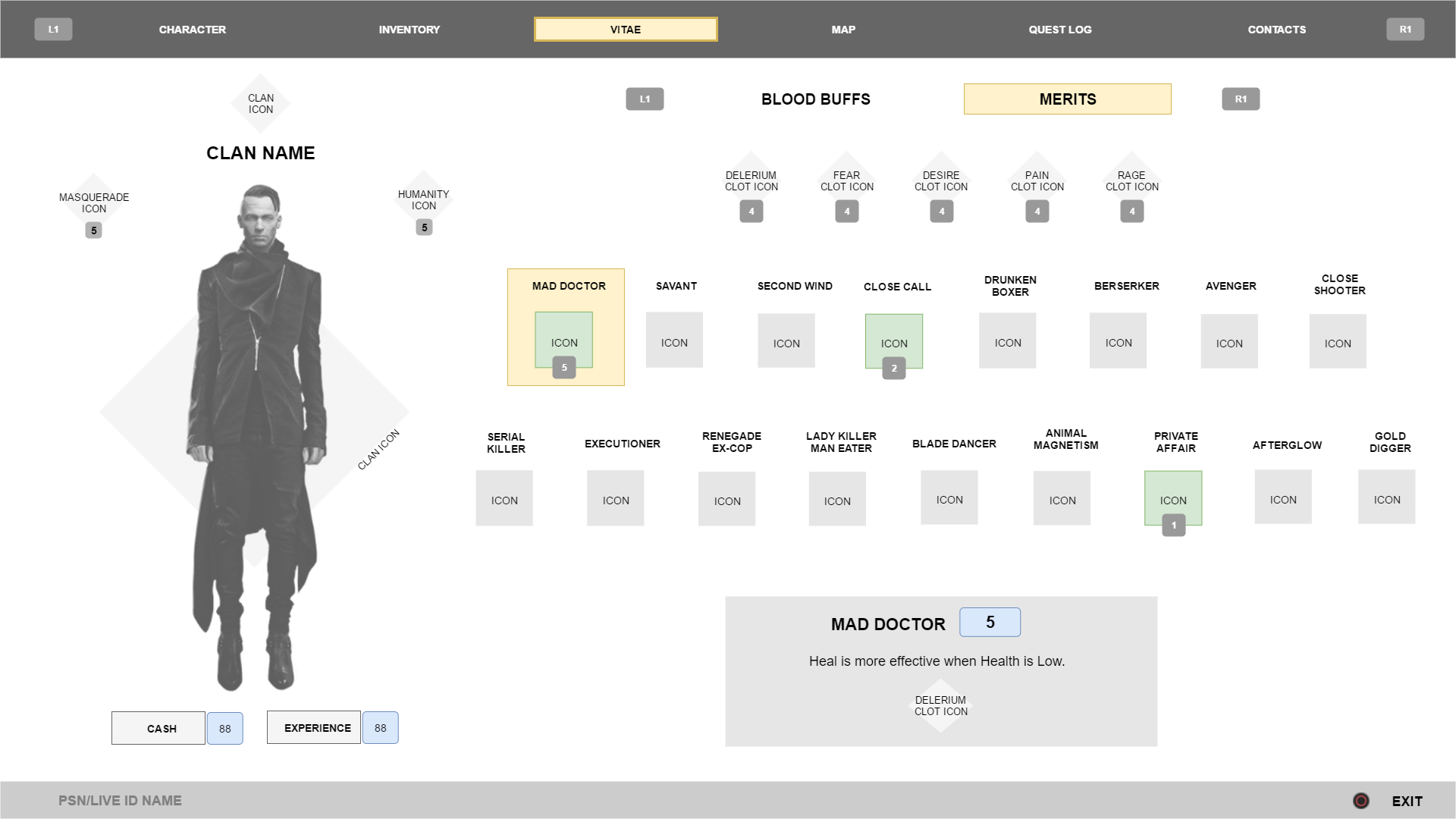1456x819 pixels.
Task: Open the Contacts menu tab
Action: click(x=1276, y=30)
